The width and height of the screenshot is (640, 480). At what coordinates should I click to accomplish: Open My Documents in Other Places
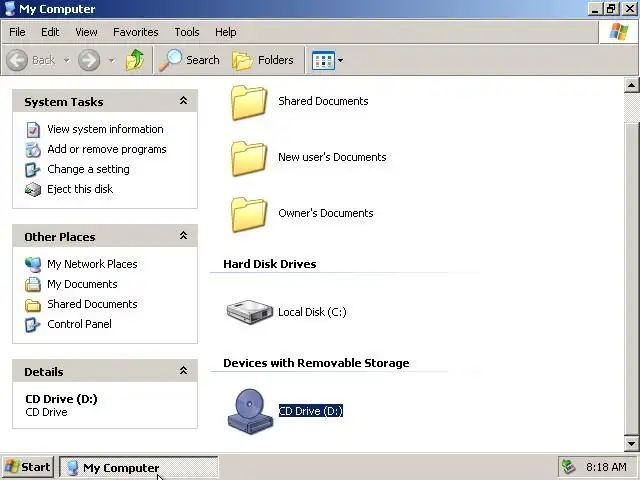click(x=82, y=284)
